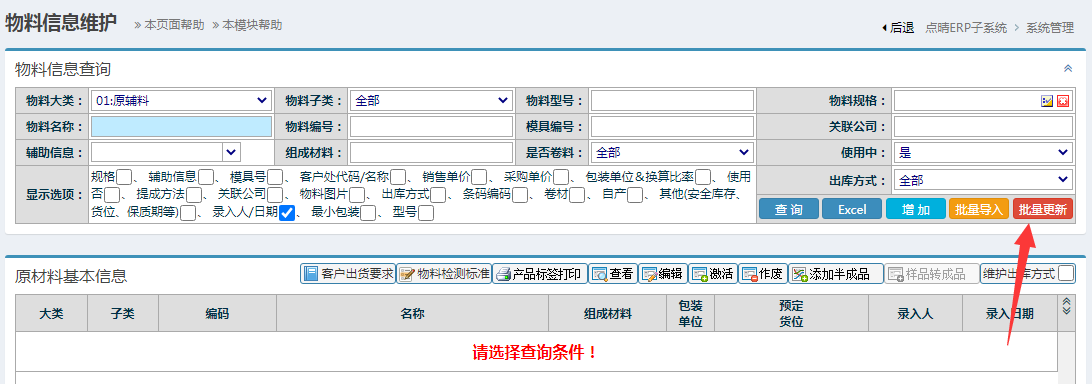Click the 作废 void button
Image resolution: width=1092 pixels, height=384 pixels.
click(x=763, y=274)
